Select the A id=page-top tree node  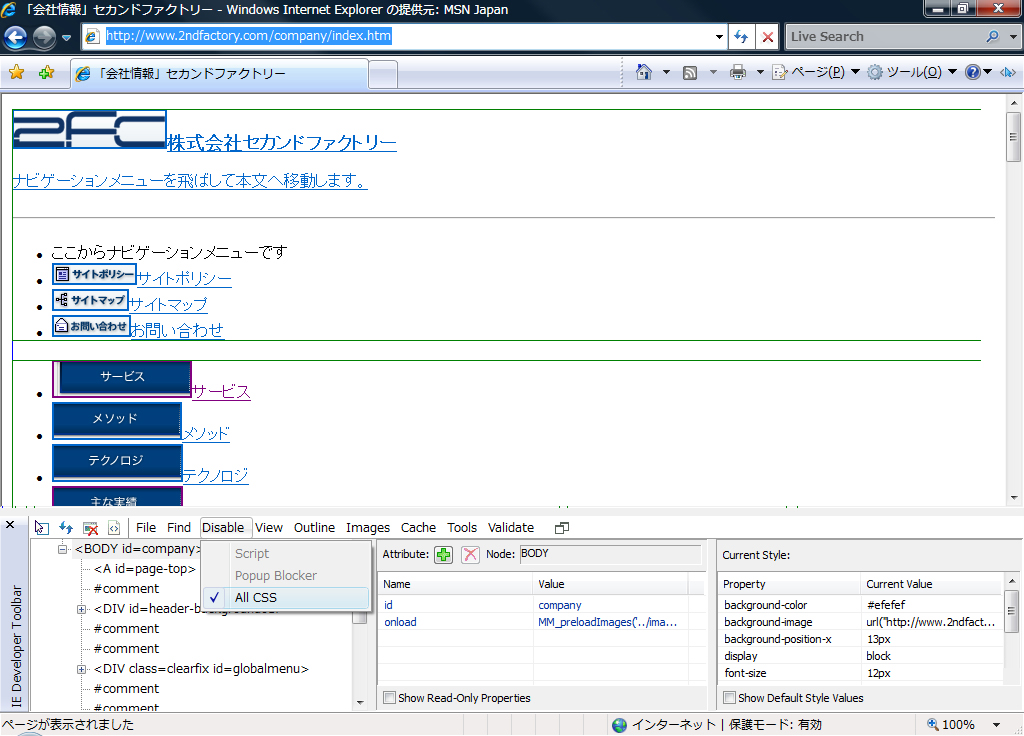pyautogui.click(x=144, y=569)
